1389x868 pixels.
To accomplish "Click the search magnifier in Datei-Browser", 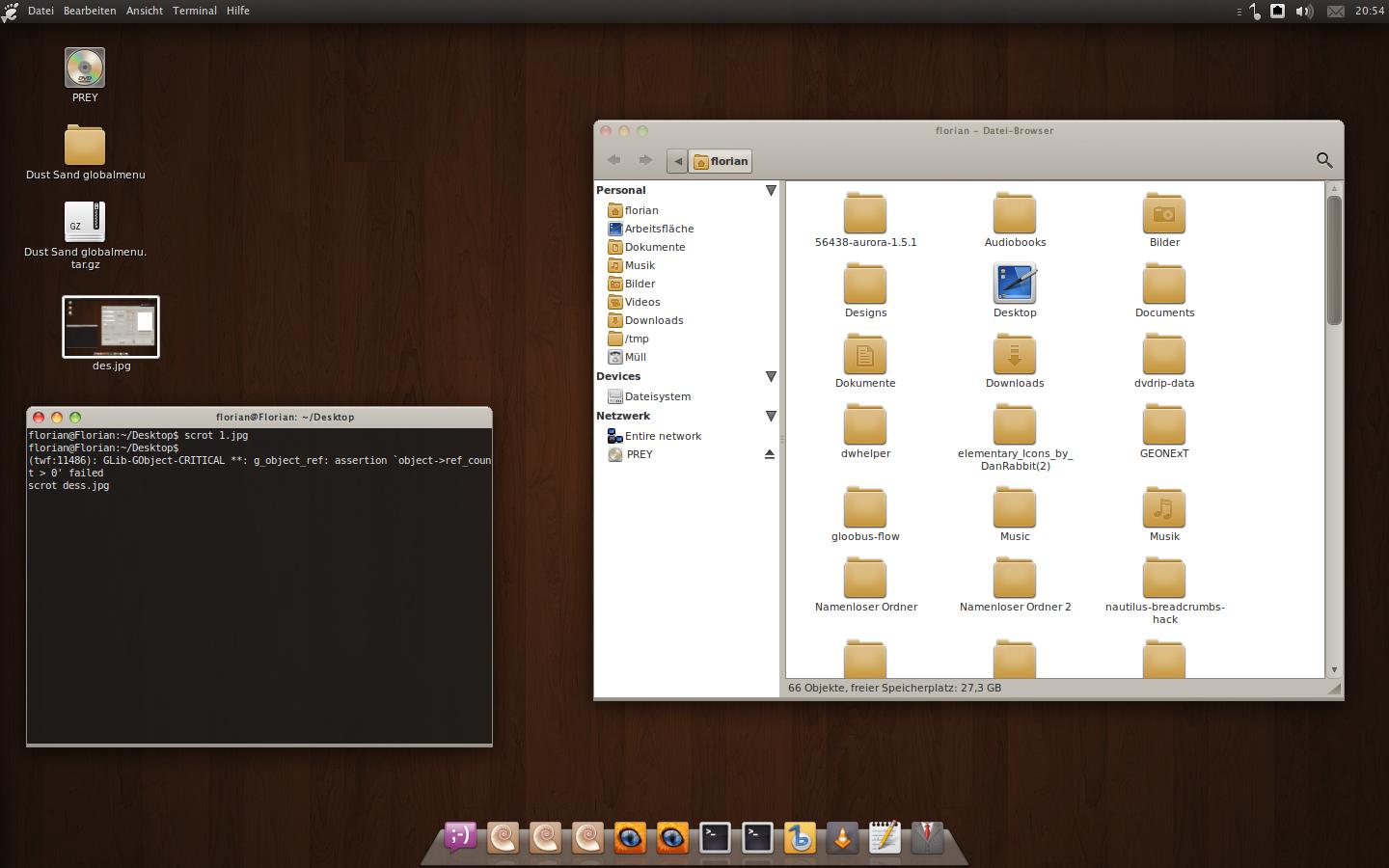I will point(1324,160).
